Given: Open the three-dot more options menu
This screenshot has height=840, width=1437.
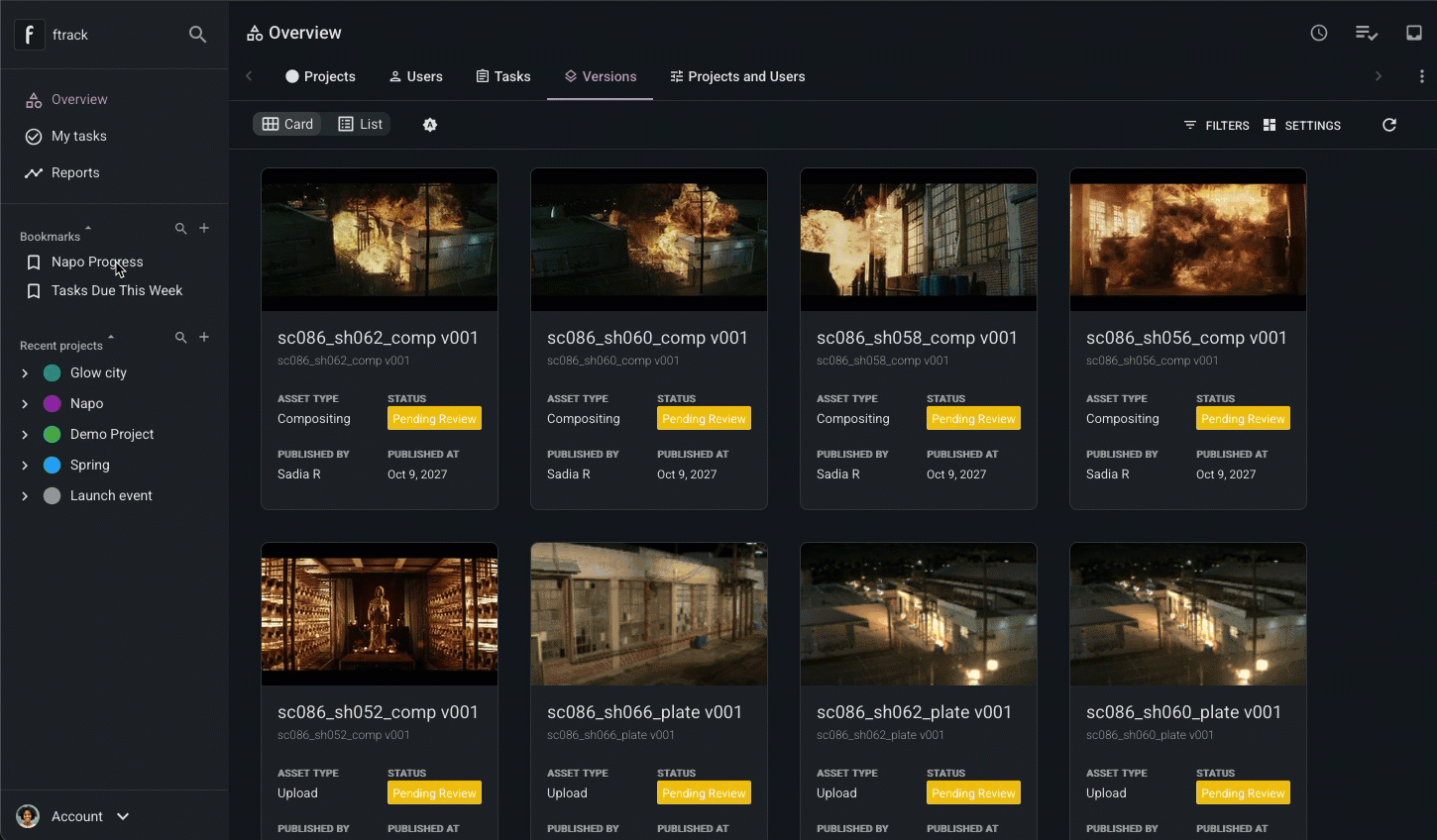Looking at the screenshot, I should click(x=1421, y=76).
